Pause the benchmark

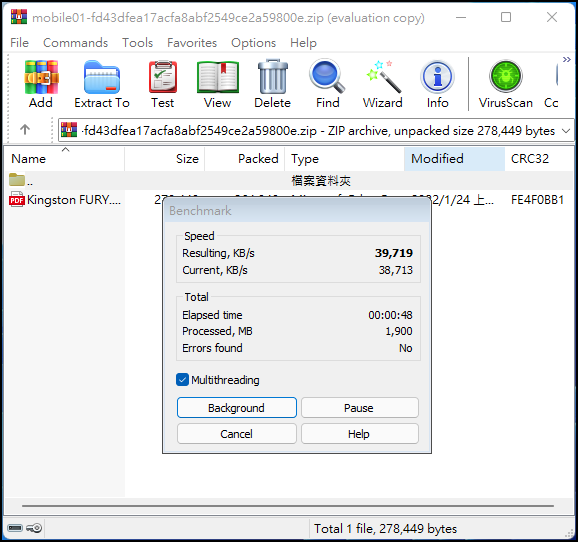(360, 408)
